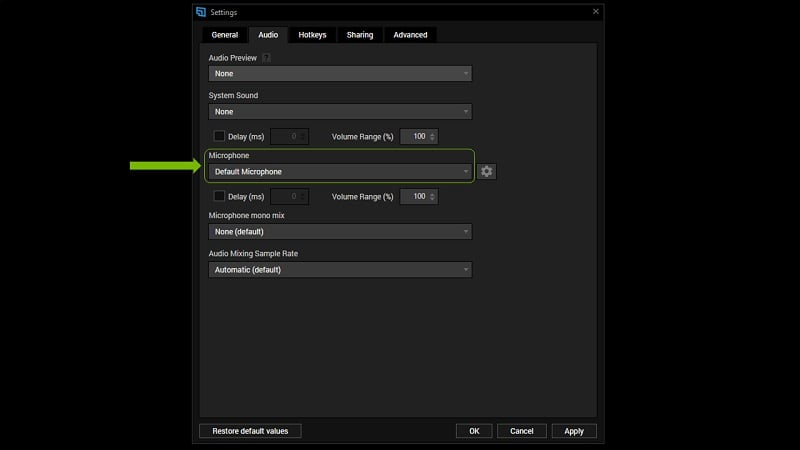The image size is (800, 450).
Task: Close the Settings dialog
Action: coord(595,11)
